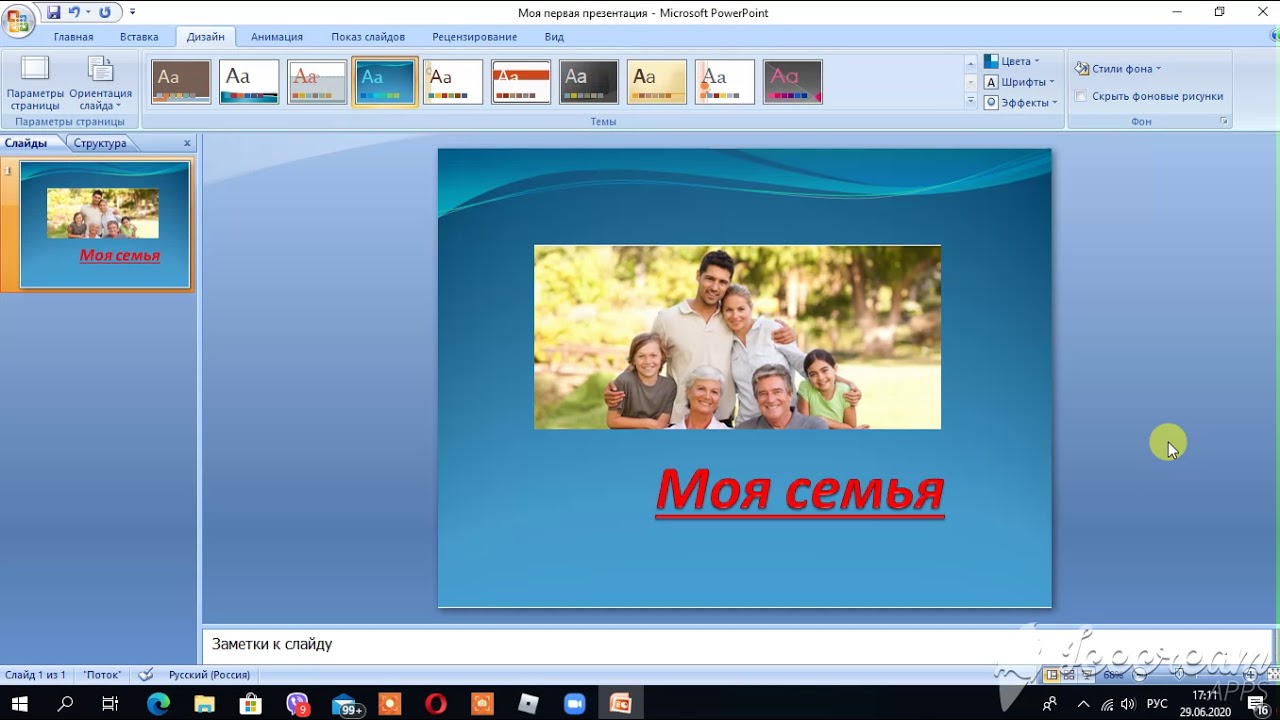
Task: Activate PowerPoint icon on taskbar
Action: click(x=620, y=704)
